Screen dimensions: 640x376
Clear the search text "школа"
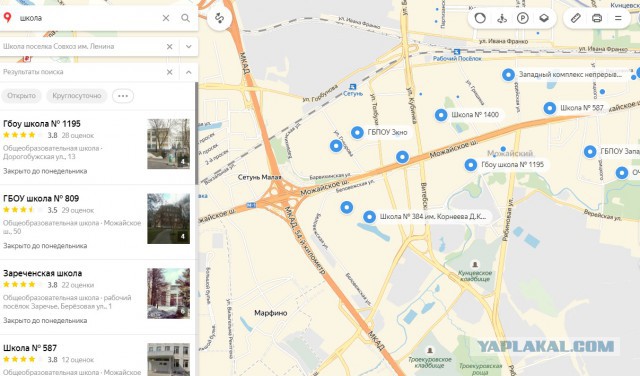pos(166,18)
